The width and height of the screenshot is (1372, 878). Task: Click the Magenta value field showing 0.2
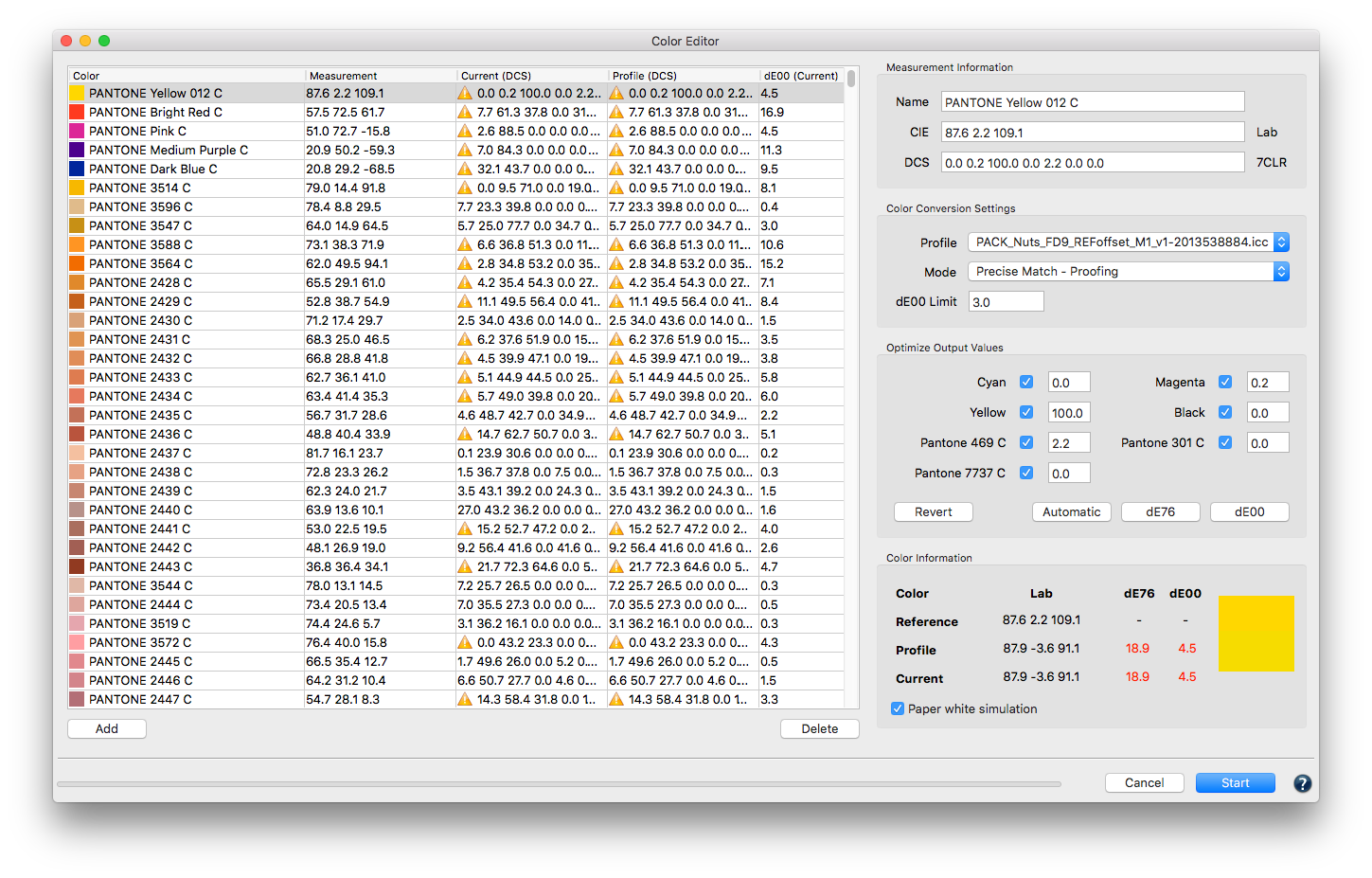click(x=1268, y=383)
